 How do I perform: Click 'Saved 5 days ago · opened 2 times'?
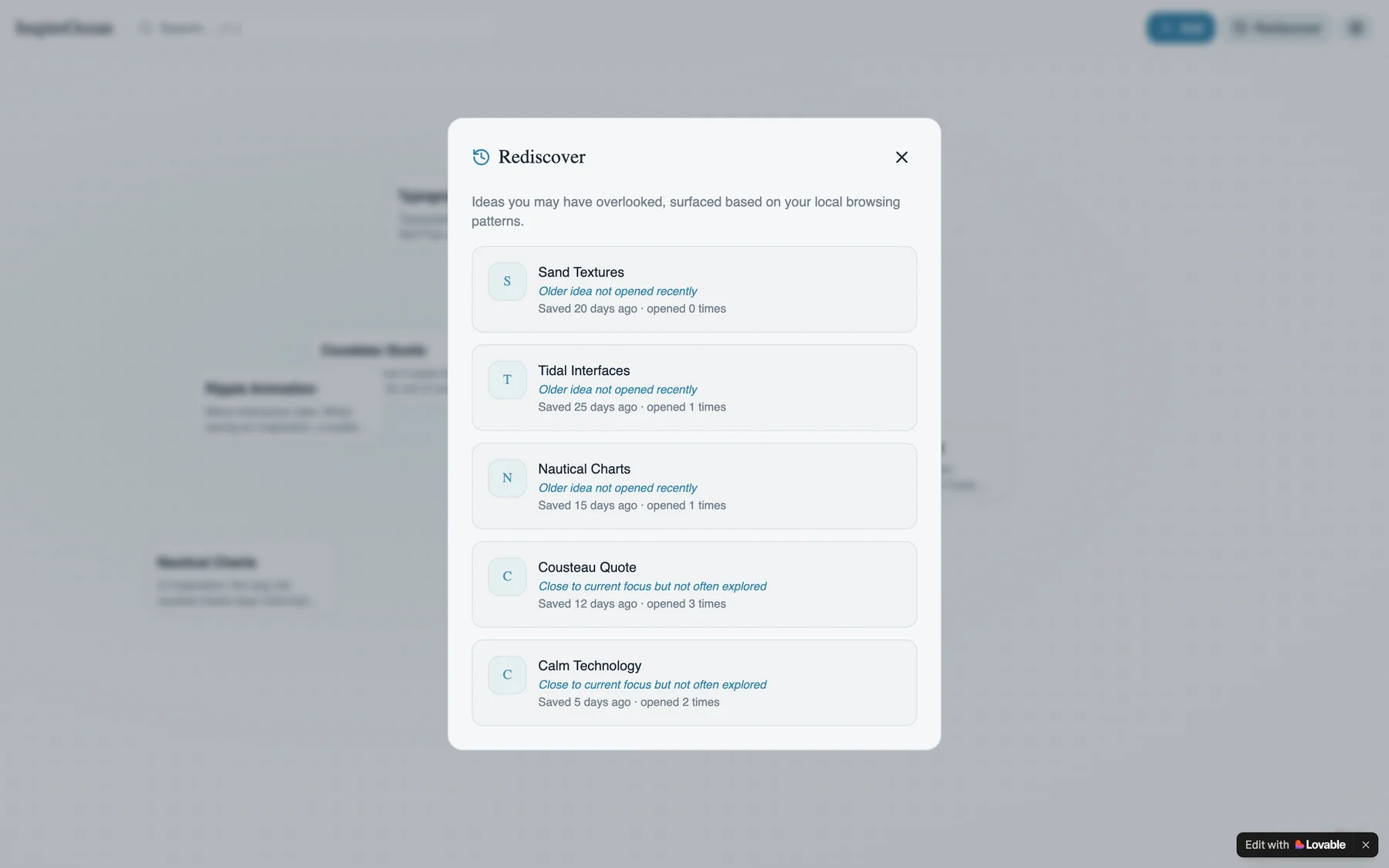(x=629, y=702)
